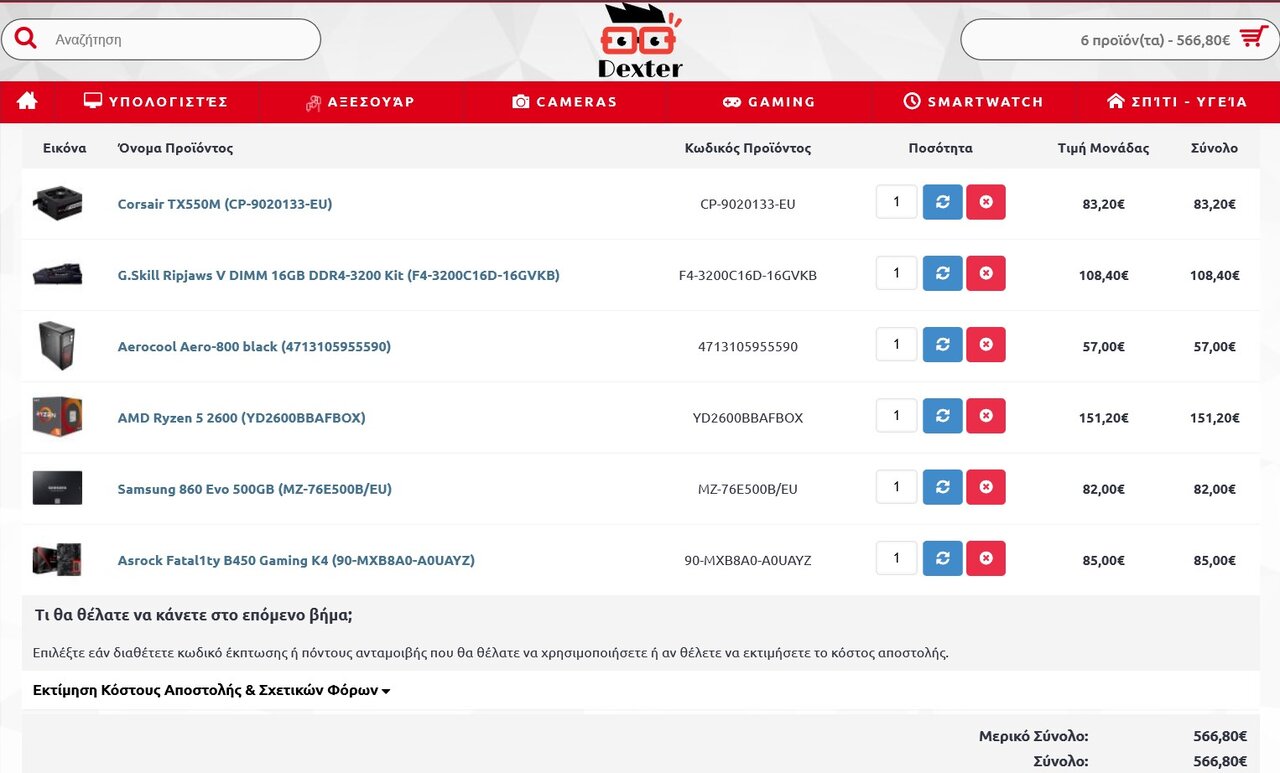Click the Samsung SSD thumbnail
Image resolution: width=1280 pixels, height=773 pixels.
57,488
